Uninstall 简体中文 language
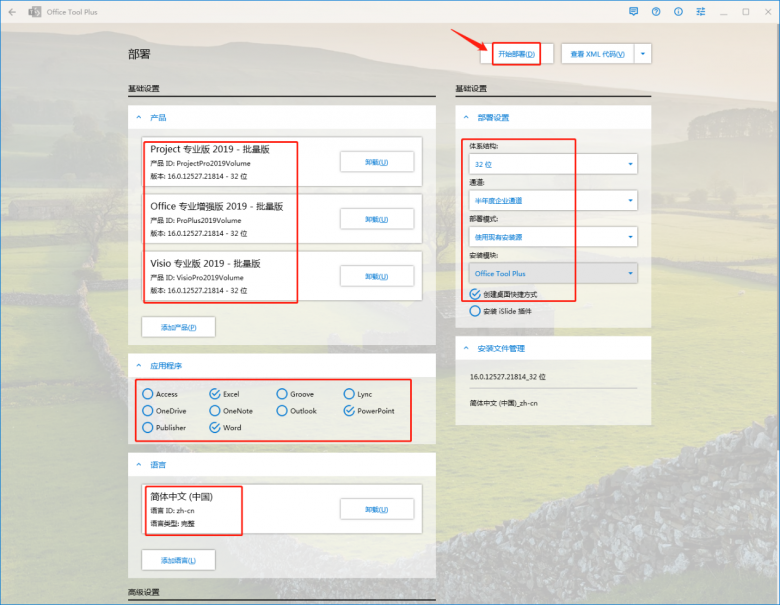The height and width of the screenshot is (605, 780). pyautogui.click(x=377, y=509)
